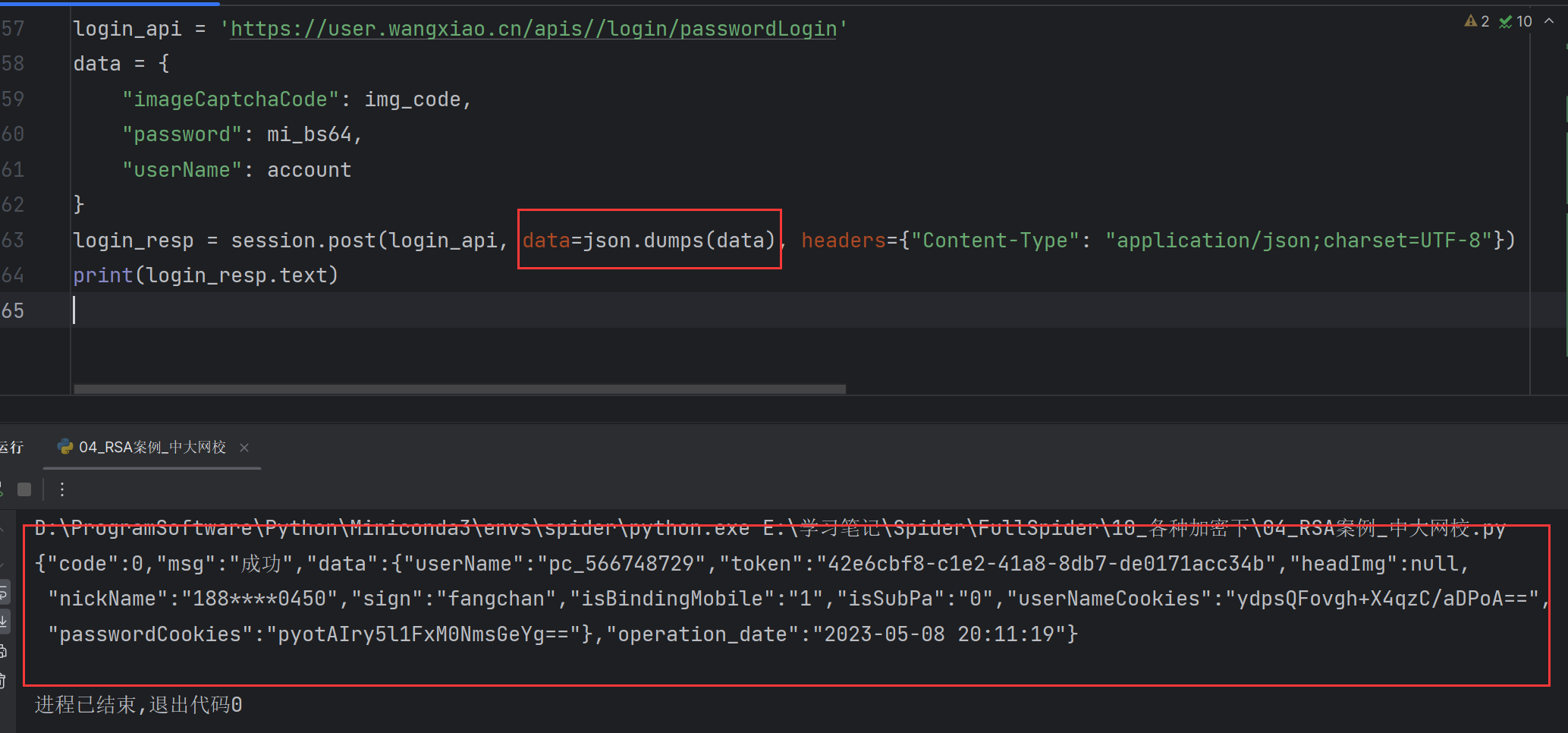1568x733 pixels.
Task: Click the login_resp assignment on line 63
Action: point(134,241)
